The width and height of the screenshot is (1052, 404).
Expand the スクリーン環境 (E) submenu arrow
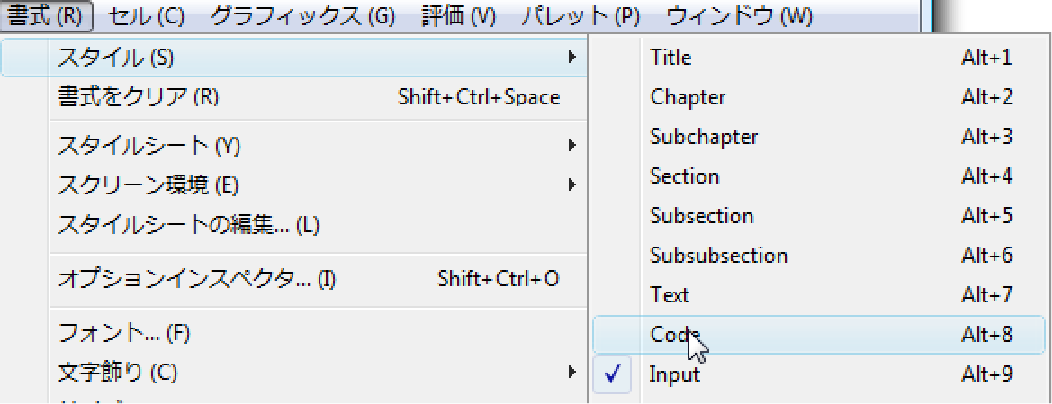coord(572,184)
